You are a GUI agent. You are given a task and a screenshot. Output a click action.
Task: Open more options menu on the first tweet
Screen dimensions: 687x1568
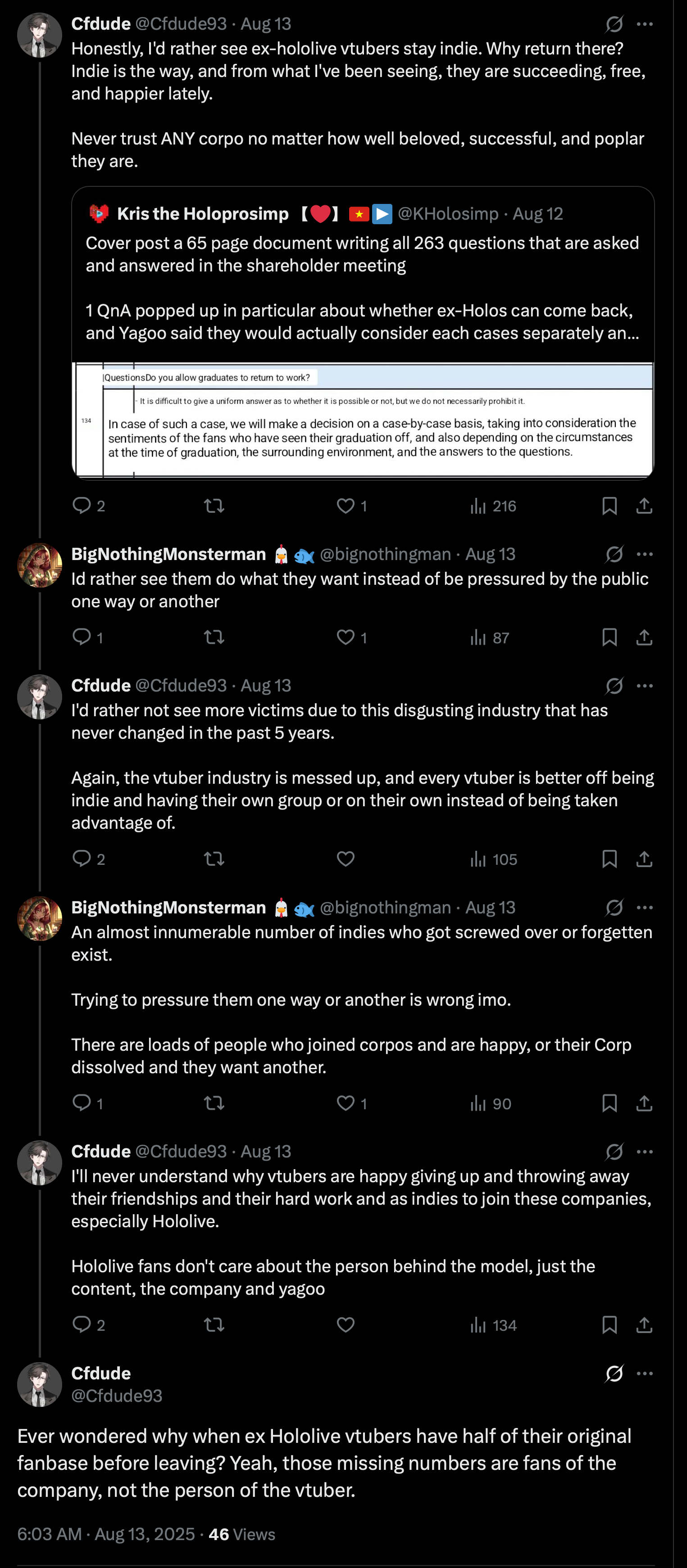(644, 24)
